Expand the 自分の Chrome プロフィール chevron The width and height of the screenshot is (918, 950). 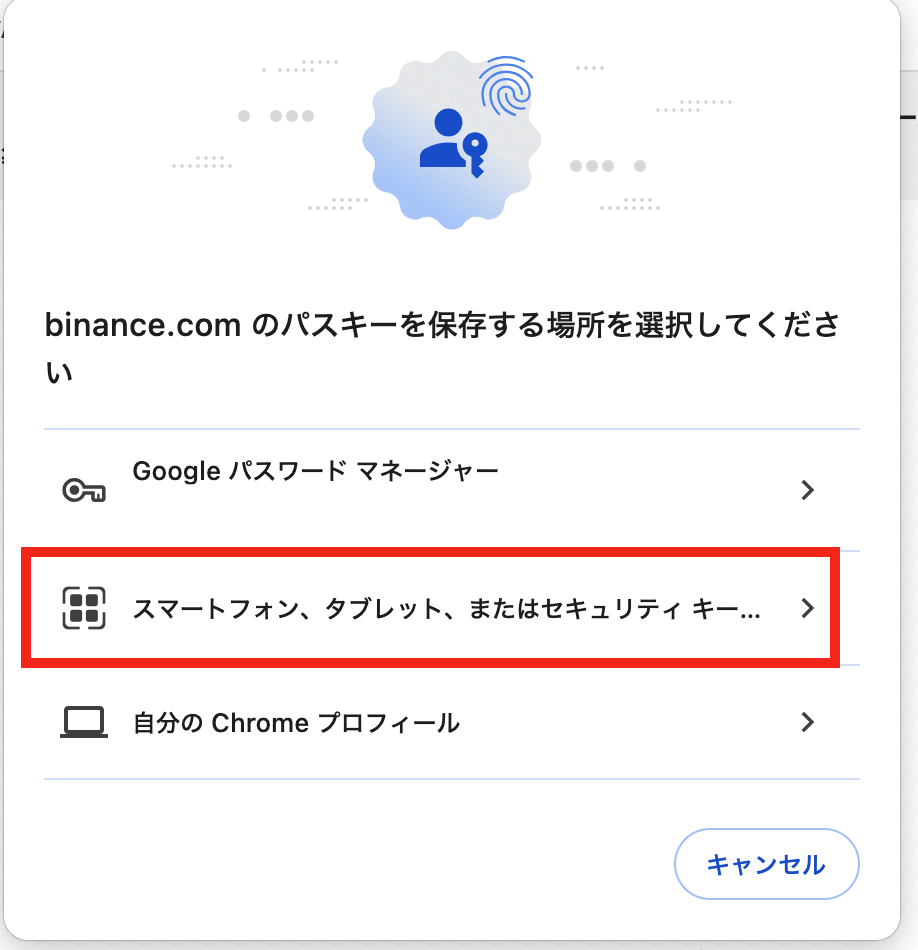point(807,722)
